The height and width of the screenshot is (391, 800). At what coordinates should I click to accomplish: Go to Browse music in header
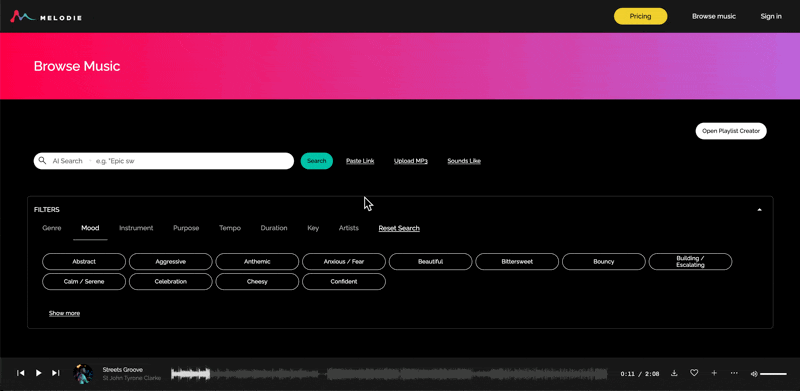[x=714, y=16]
